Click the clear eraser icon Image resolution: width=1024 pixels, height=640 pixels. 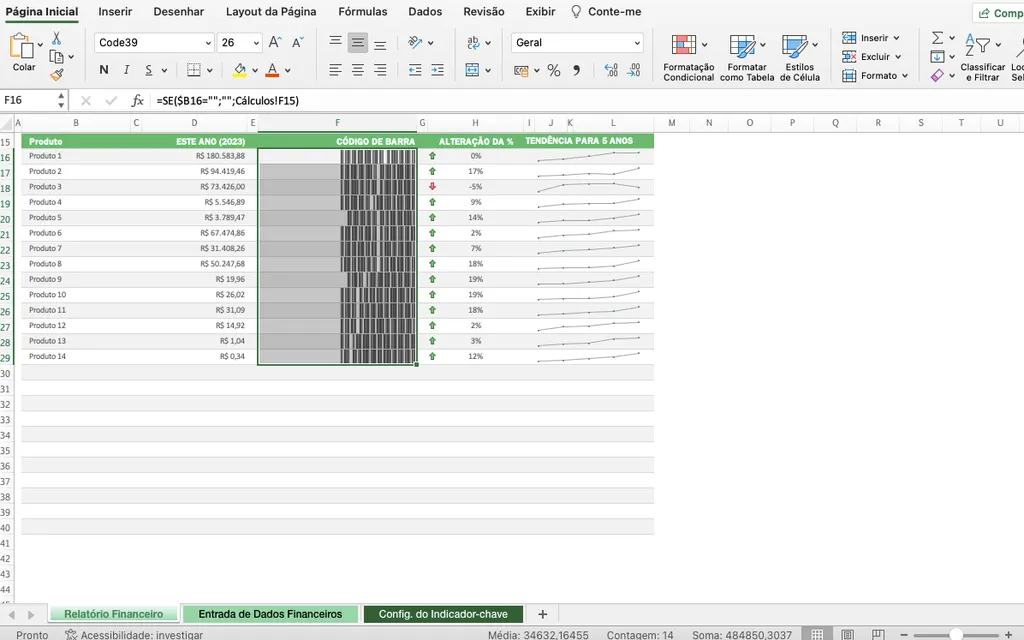(x=937, y=76)
